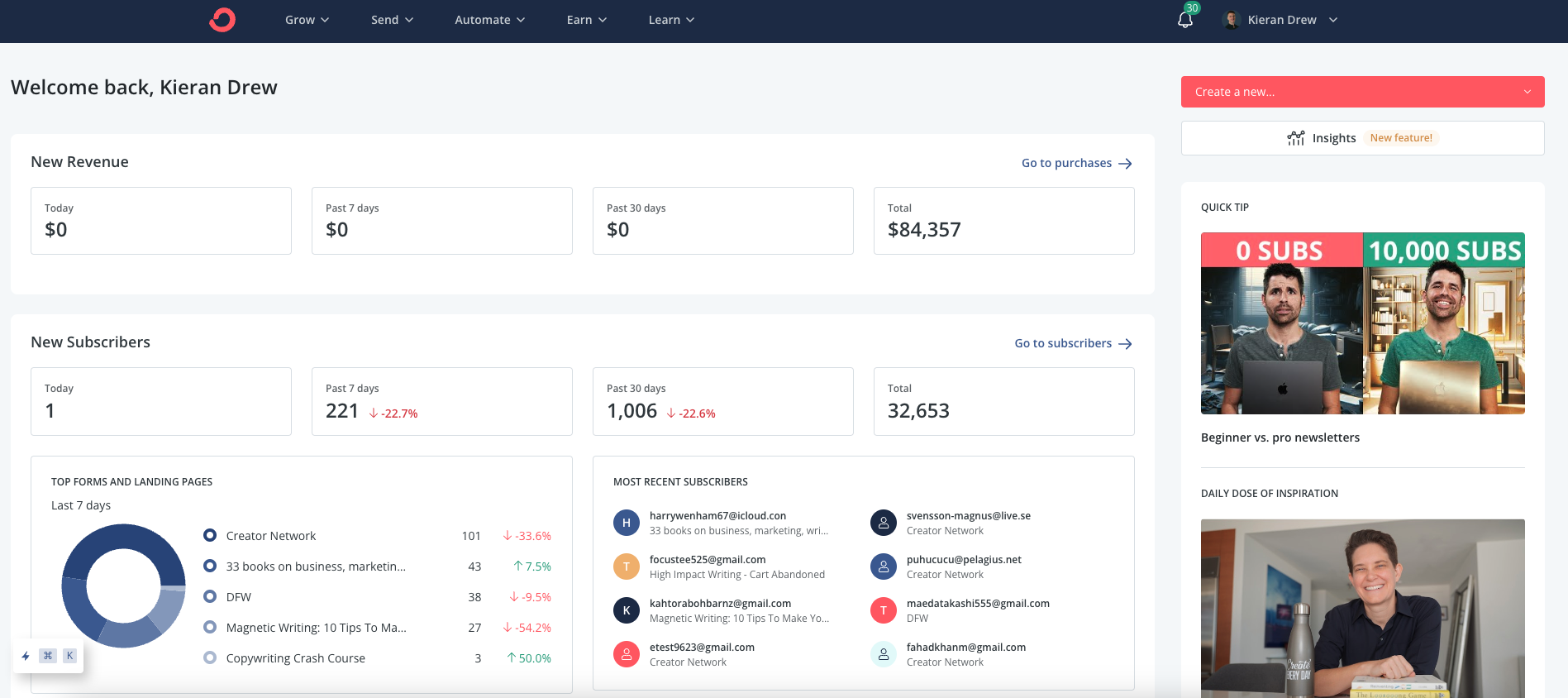Follow the 'Go to purchases' link
The width and height of the screenshot is (1568, 698).
(x=1076, y=163)
